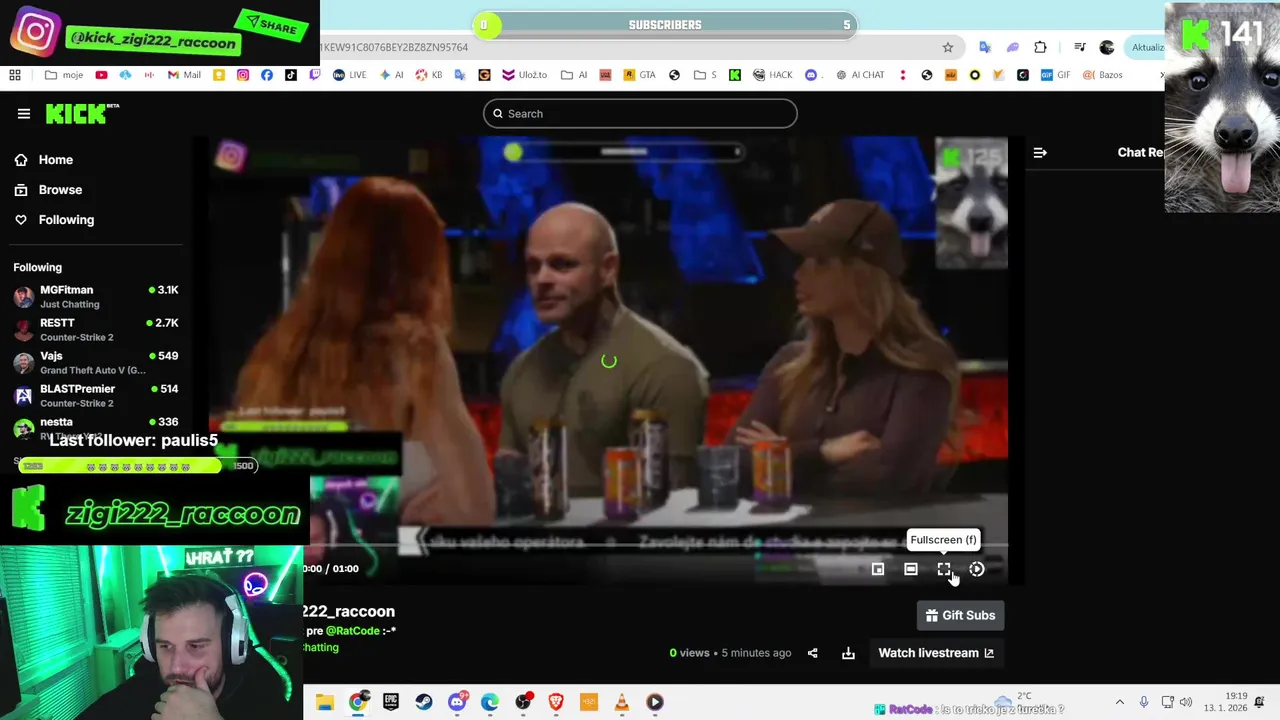
Task: Open the Gmail 'Mail' bookmark
Action: (184, 75)
